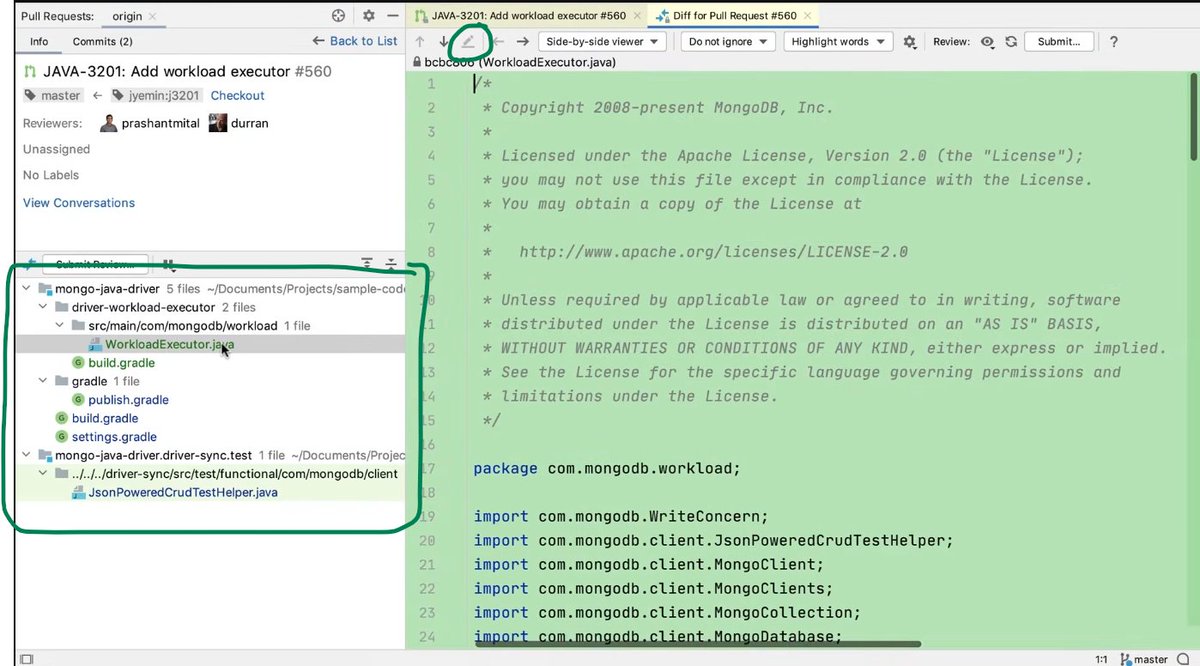Go to next file in diff toolbar

pyautogui.click(x=521, y=42)
